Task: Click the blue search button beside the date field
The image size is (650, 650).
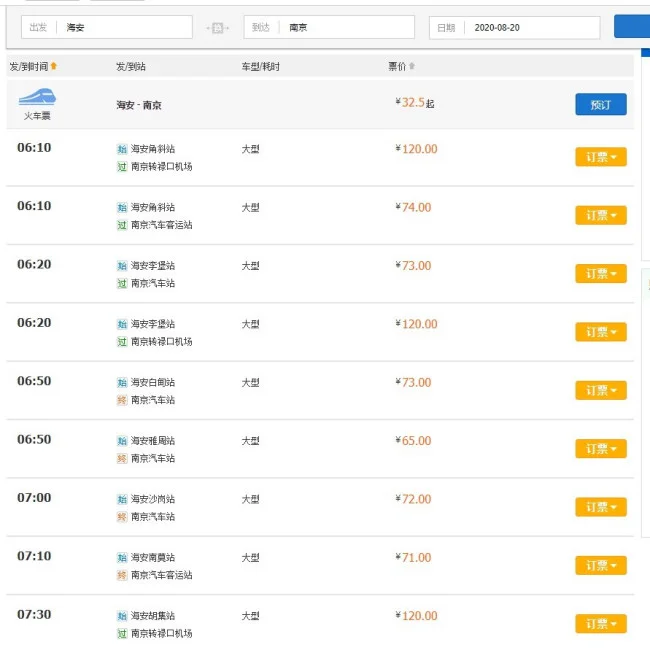Action: pos(632,26)
